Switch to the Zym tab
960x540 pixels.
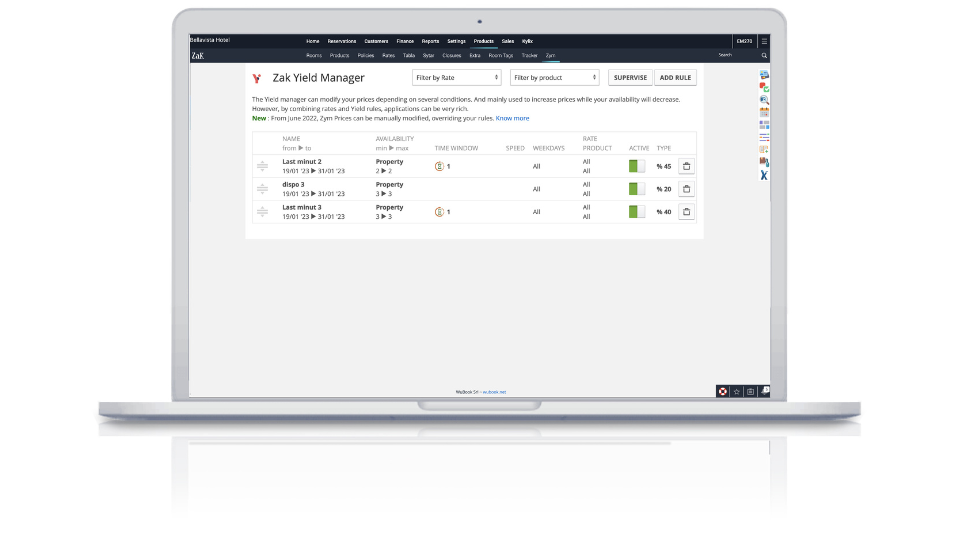pos(550,56)
